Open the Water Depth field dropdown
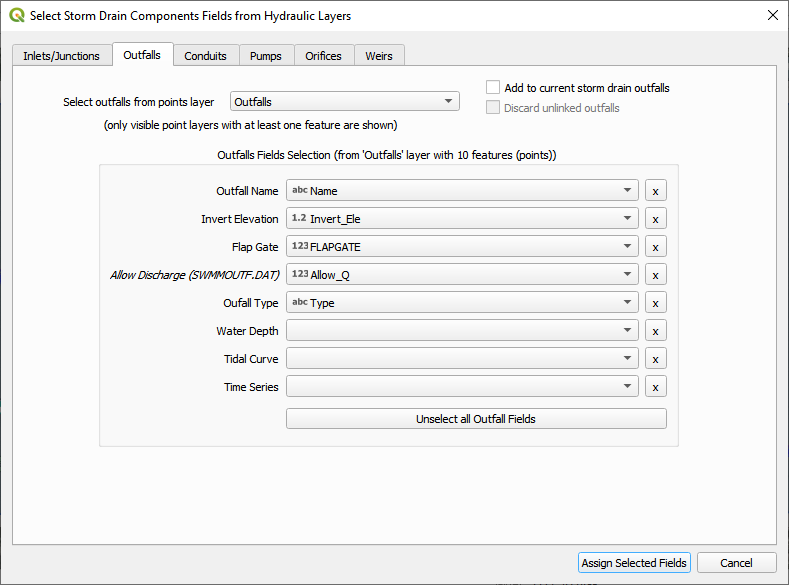Screen dimensions: 789x585 click(x=462, y=331)
